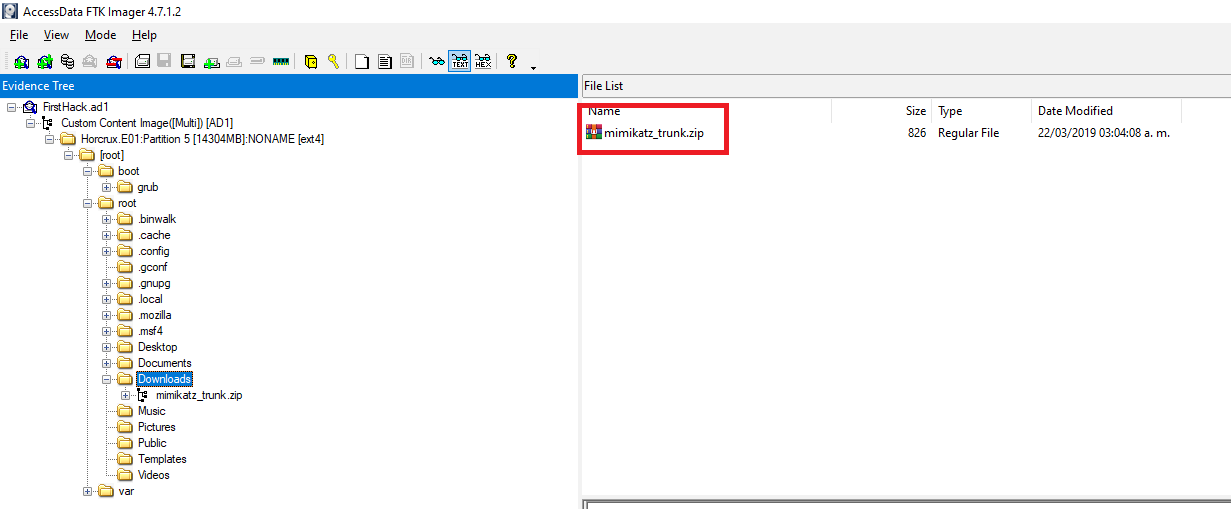Sort file list by Date Modified column
The image size is (1231, 509).
(x=1075, y=111)
